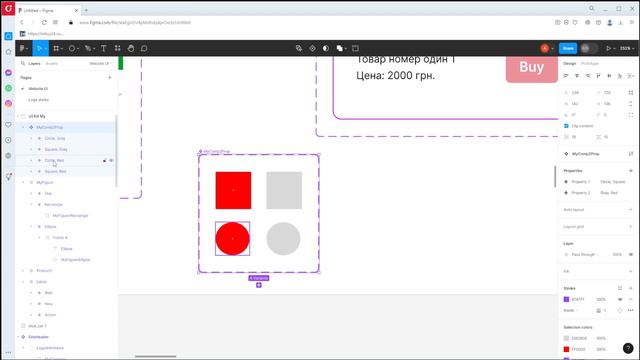
Task: Click the gray selection color swatch
Action: point(566,338)
